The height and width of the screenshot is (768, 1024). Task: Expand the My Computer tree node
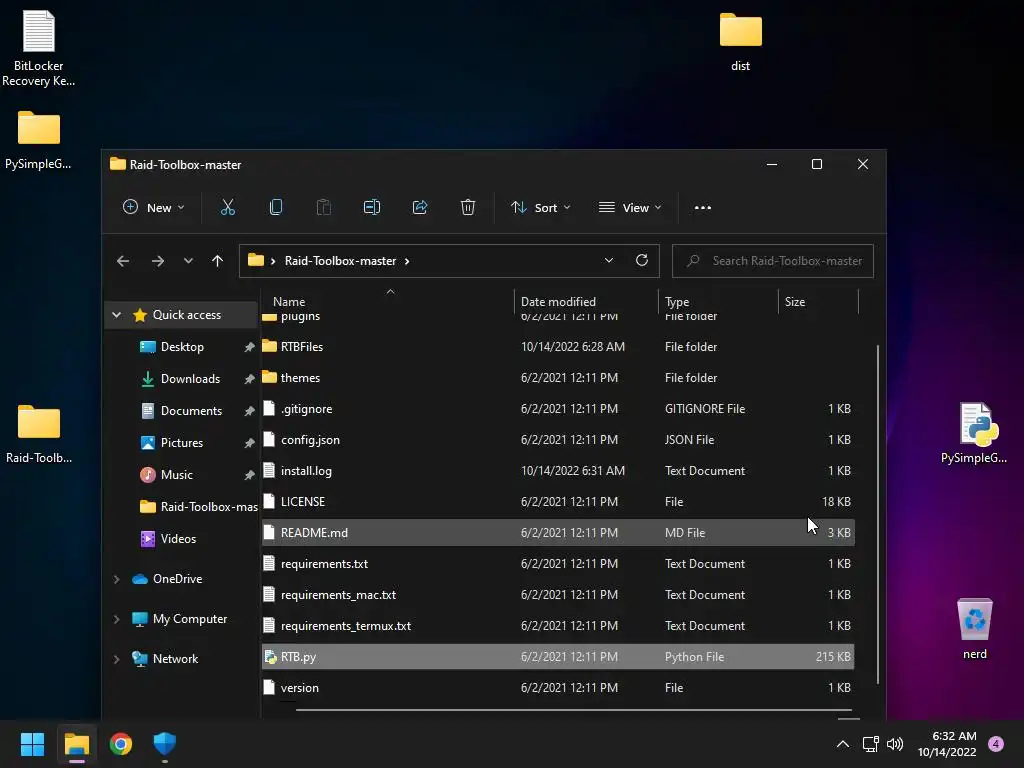[x=116, y=619]
